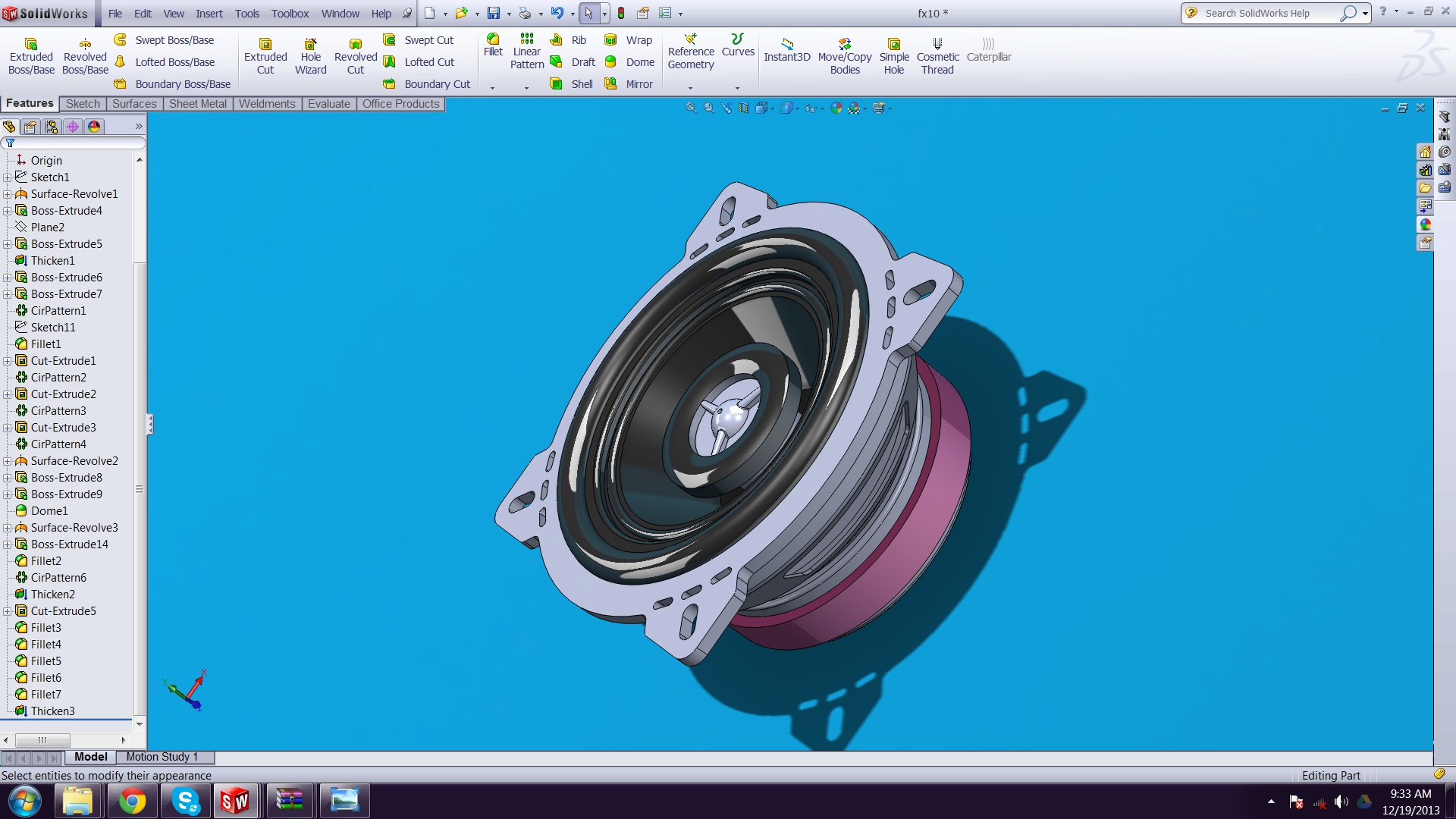
Task: Expand the Sketch1 tree node
Action: click(8, 177)
